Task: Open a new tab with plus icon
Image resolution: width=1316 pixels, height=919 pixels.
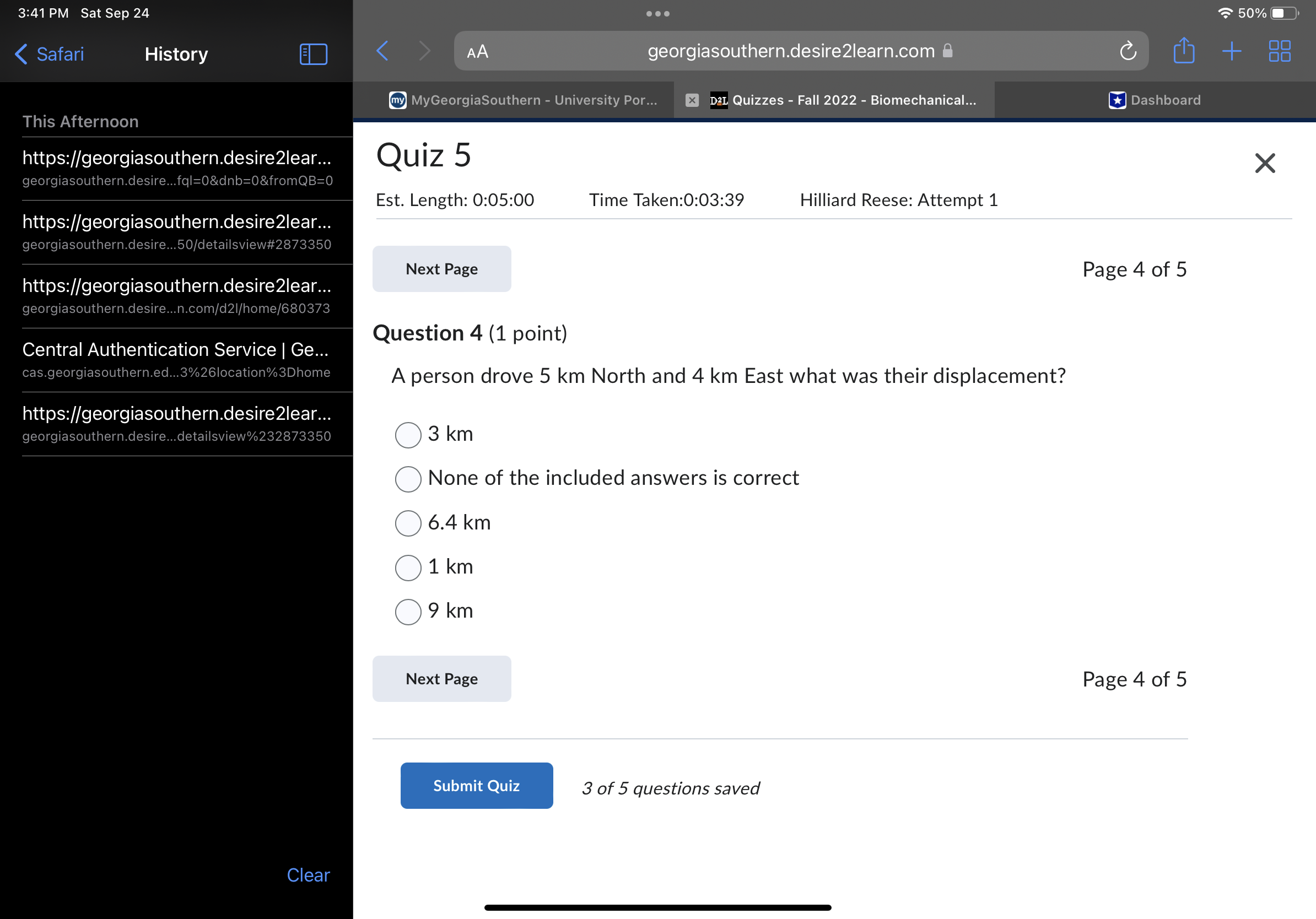Action: point(1231,51)
